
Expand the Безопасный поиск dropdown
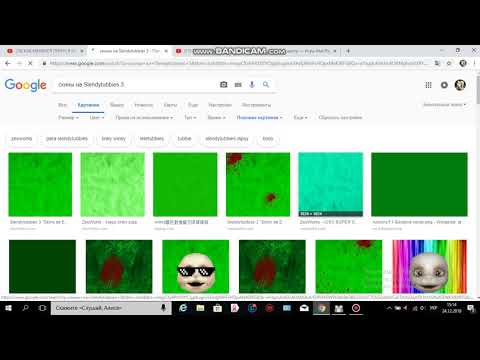(444, 105)
